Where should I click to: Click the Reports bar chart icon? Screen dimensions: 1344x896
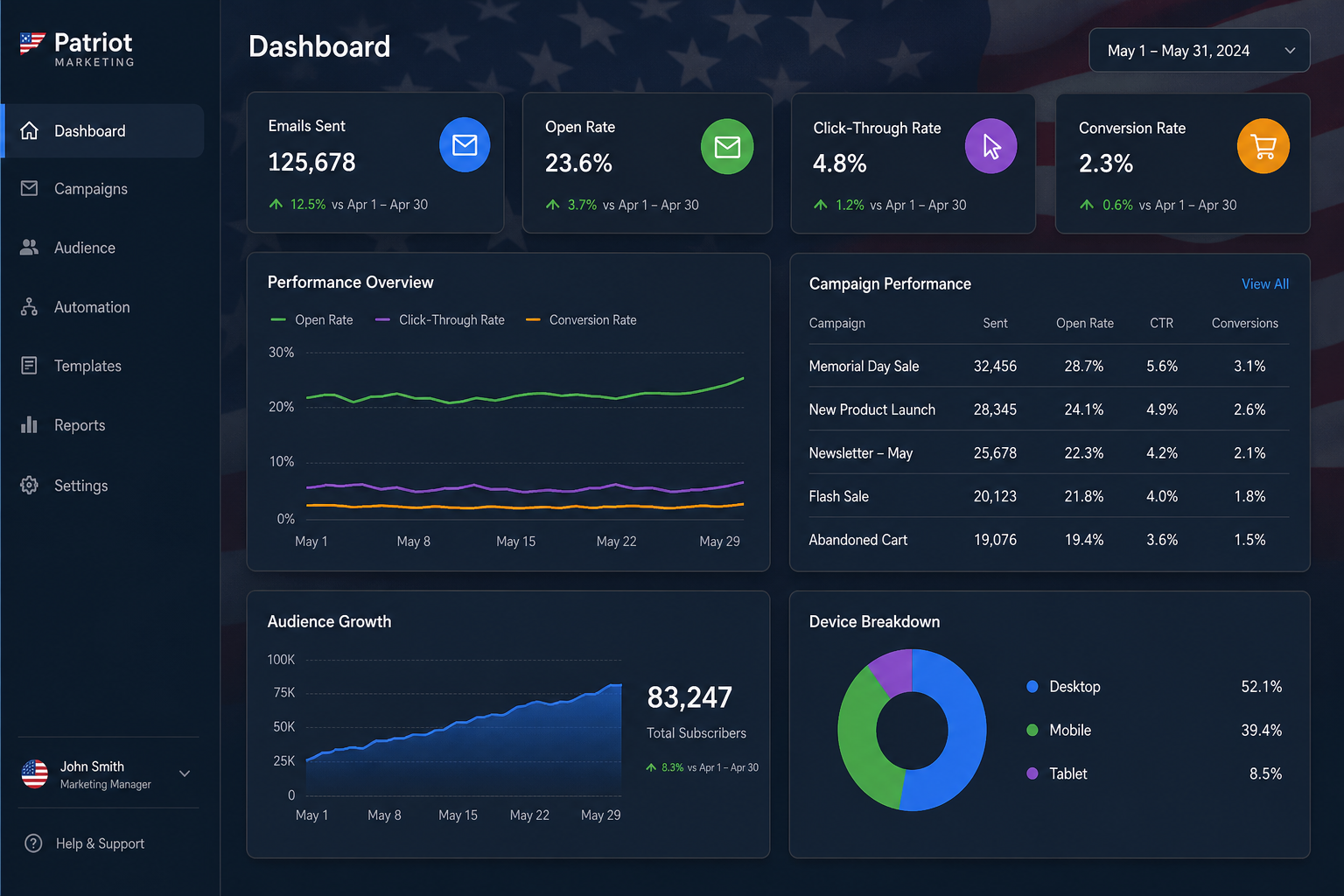[x=29, y=424]
